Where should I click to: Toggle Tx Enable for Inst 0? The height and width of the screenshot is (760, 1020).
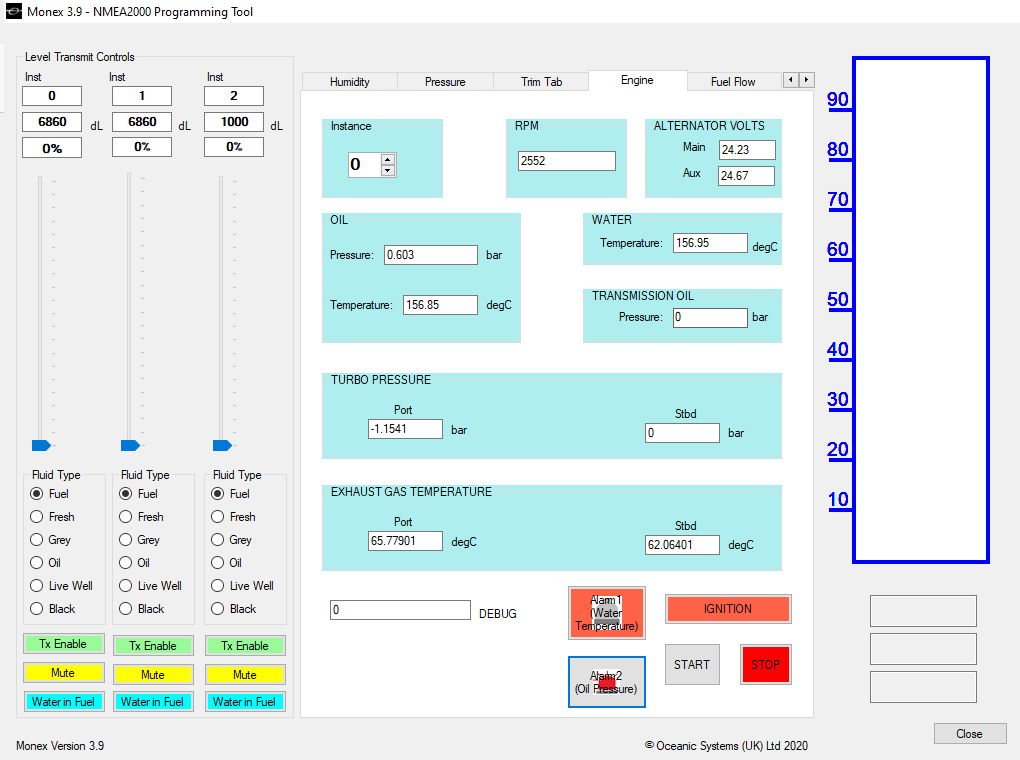click(63, 644)
